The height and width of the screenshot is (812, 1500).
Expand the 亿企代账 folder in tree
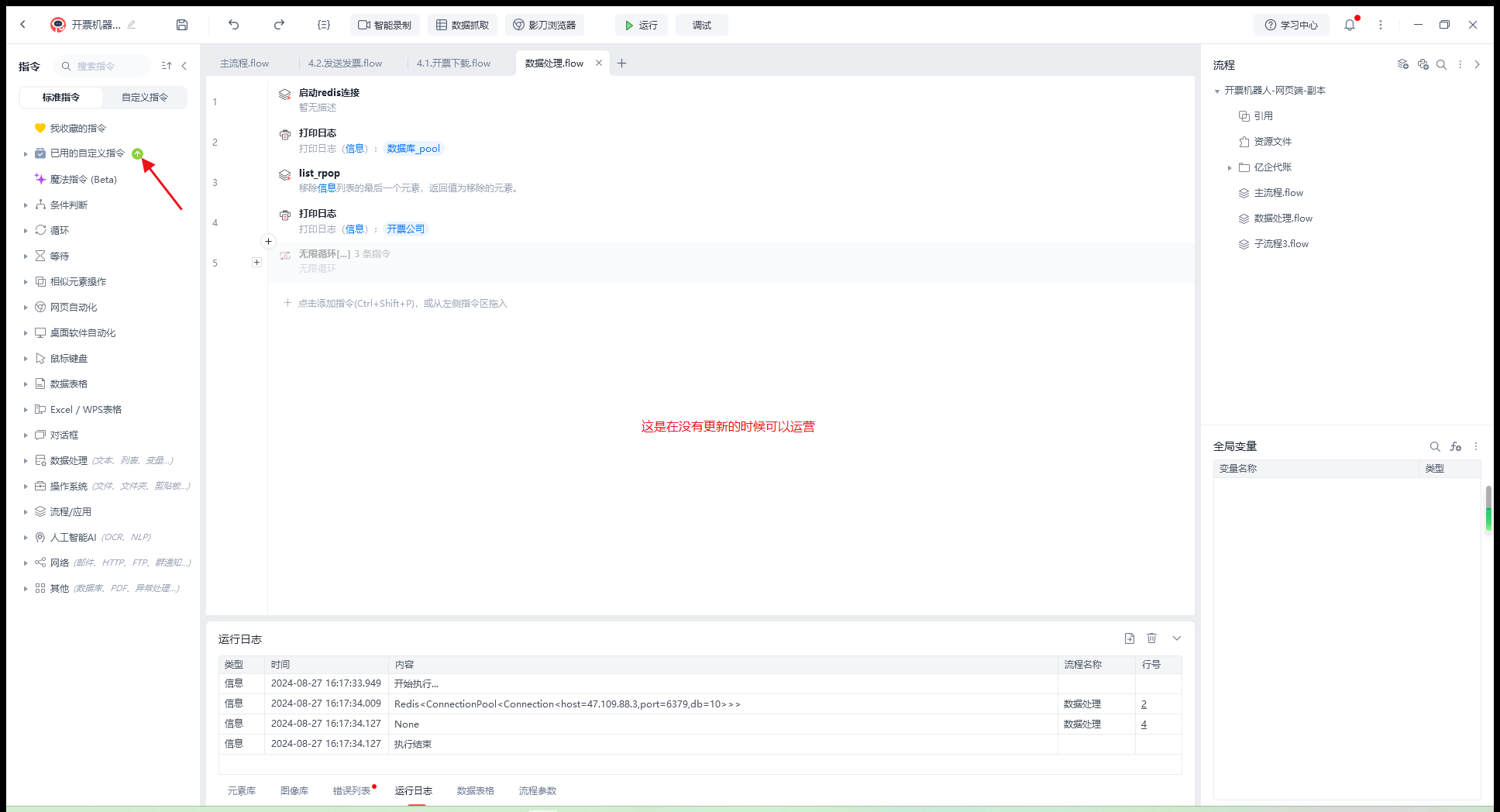(x=1230, y=167)
